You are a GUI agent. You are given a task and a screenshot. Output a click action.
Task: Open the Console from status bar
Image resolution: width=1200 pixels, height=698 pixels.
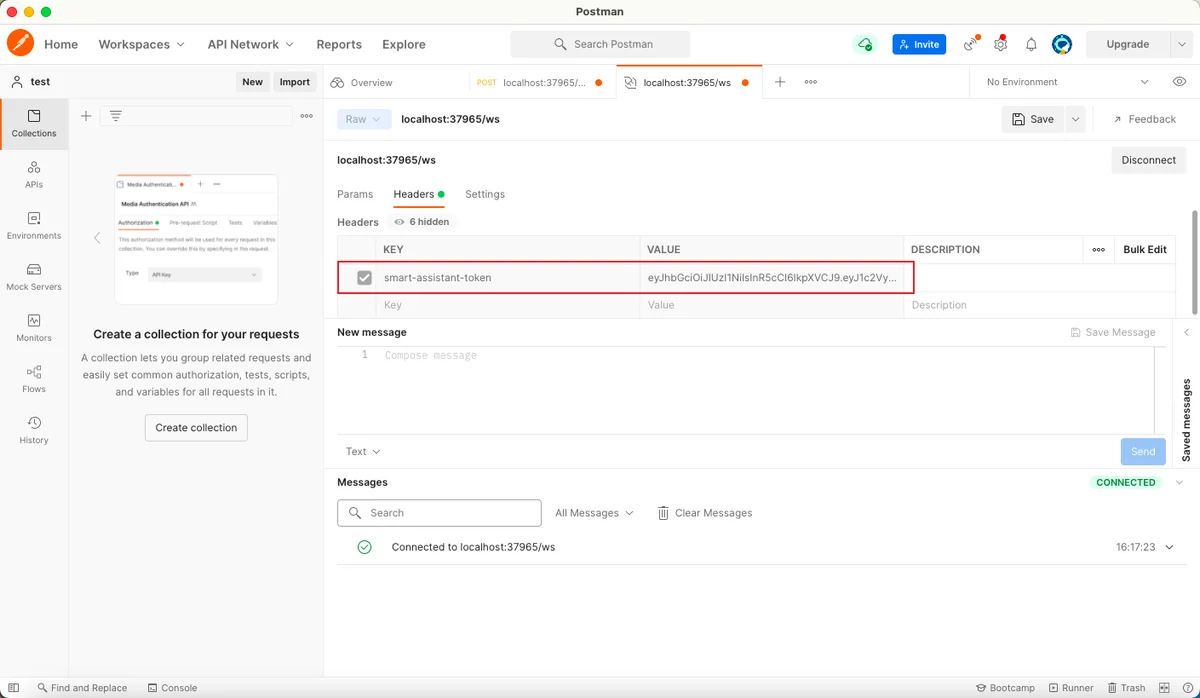click(x=172, y=688)
